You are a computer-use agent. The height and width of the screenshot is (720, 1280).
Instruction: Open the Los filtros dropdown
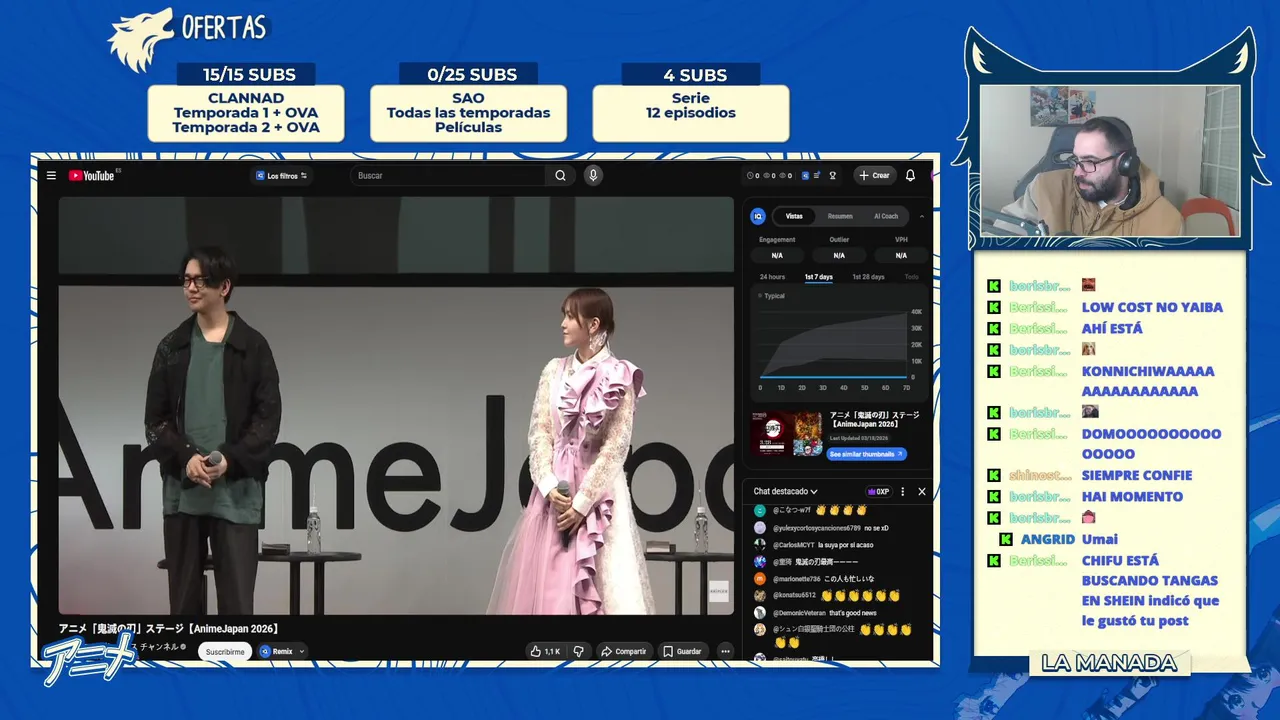coord(281,175)
